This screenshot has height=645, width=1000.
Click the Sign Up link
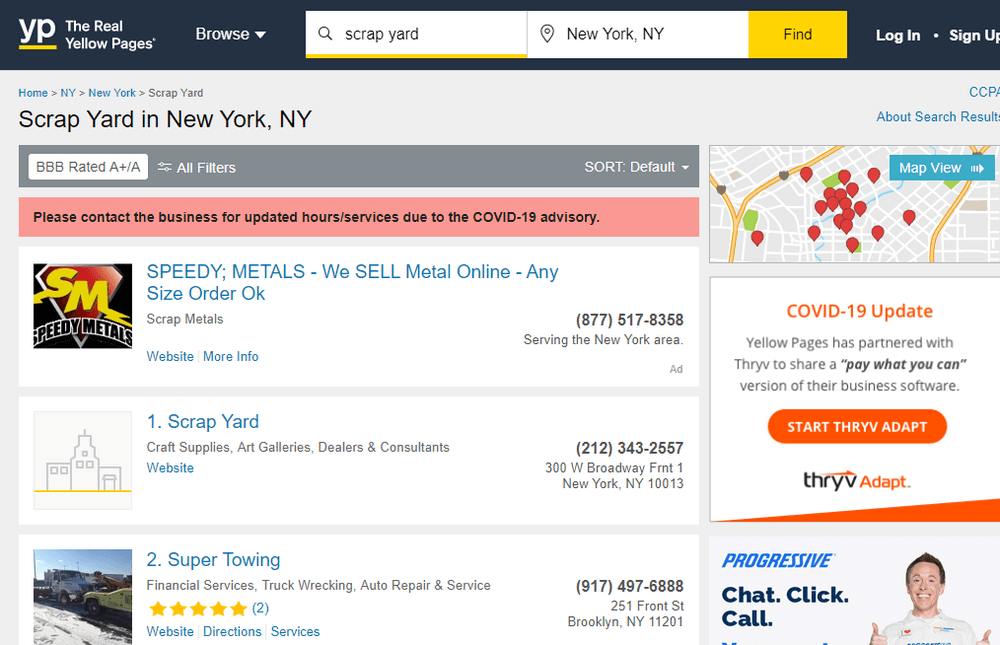pyautogui.click(x=974, y=36)
